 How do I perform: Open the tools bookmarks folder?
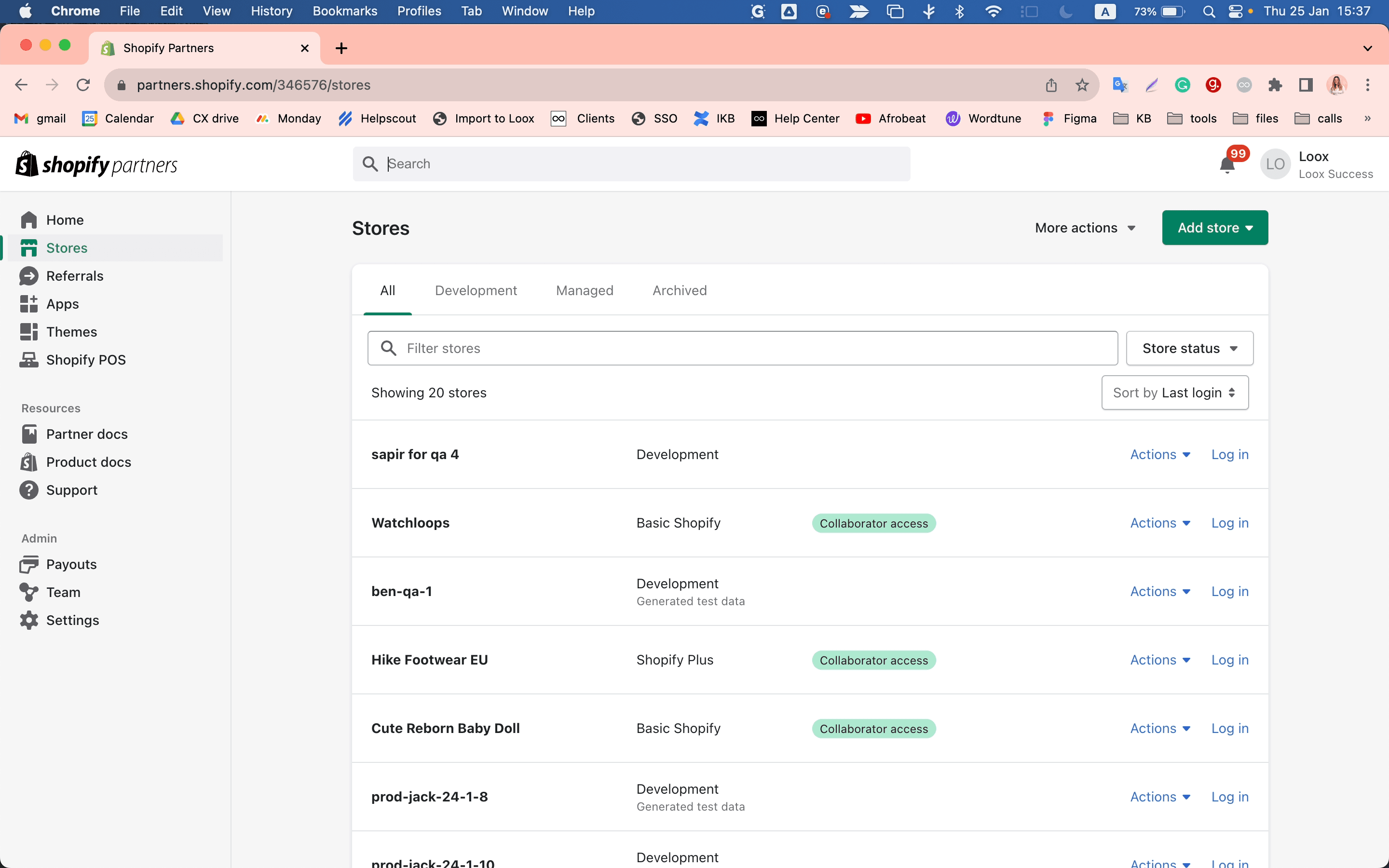click(1192, 118)
